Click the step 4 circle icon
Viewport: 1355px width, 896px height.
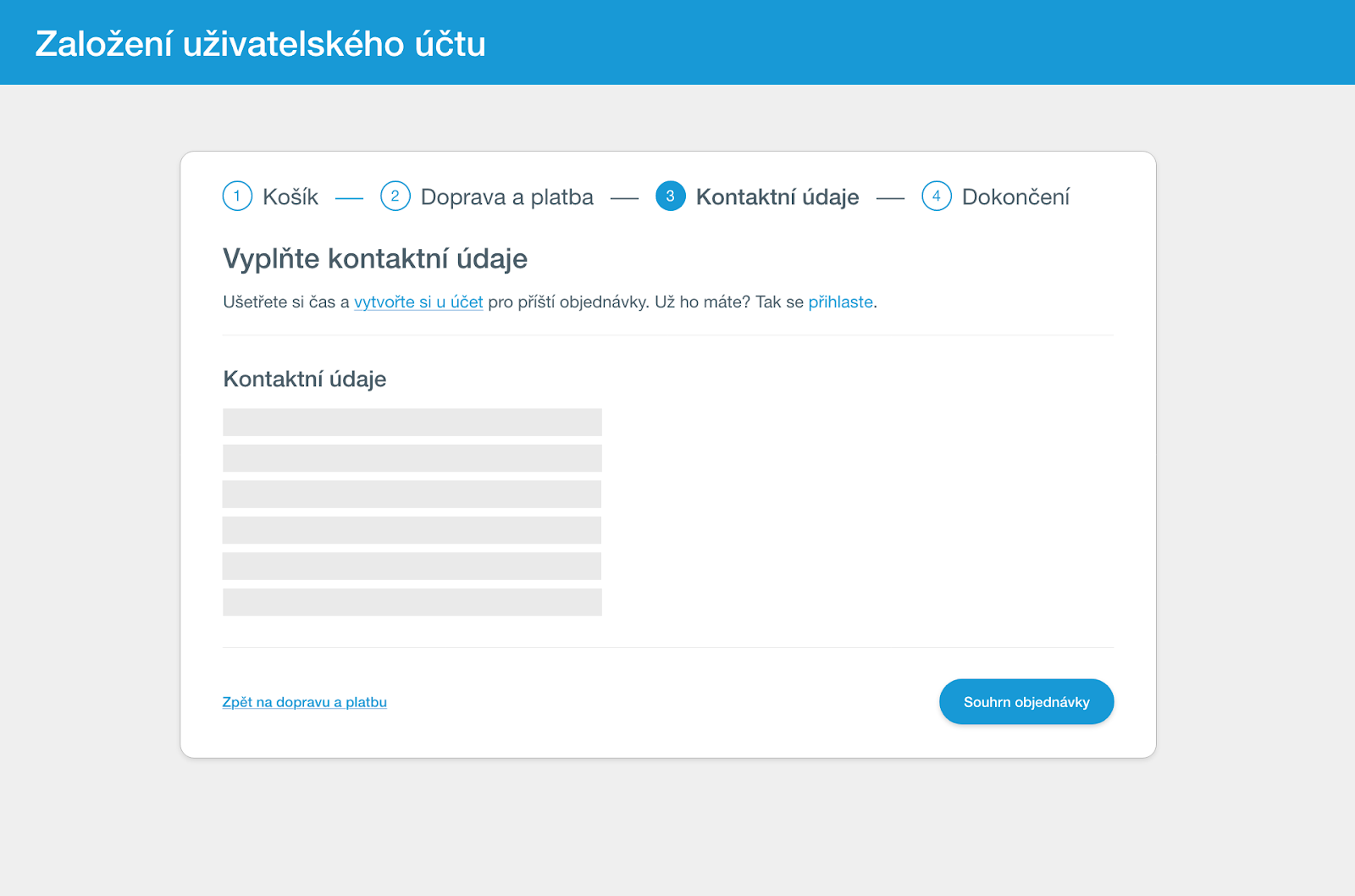[x=937, y=196]
